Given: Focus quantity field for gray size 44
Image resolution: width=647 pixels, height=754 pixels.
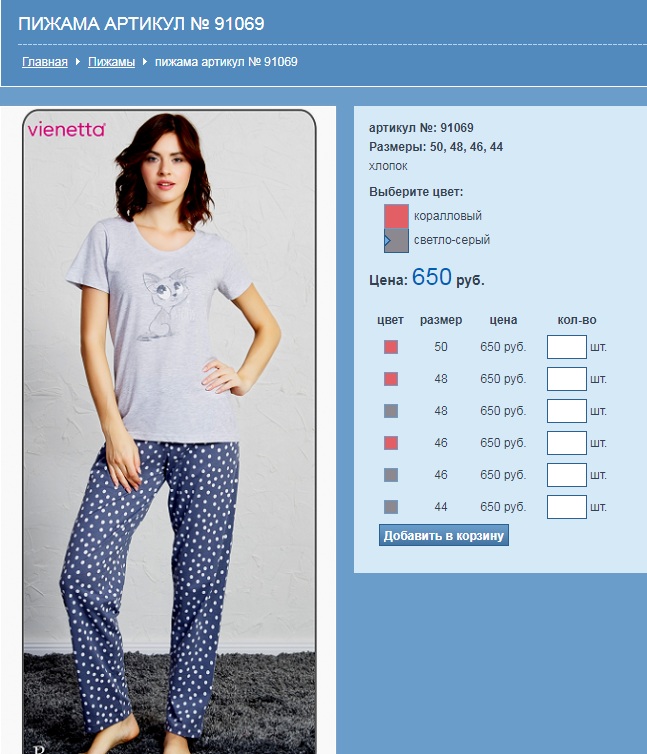Looking at the screenshot, I should click(567, 507).
